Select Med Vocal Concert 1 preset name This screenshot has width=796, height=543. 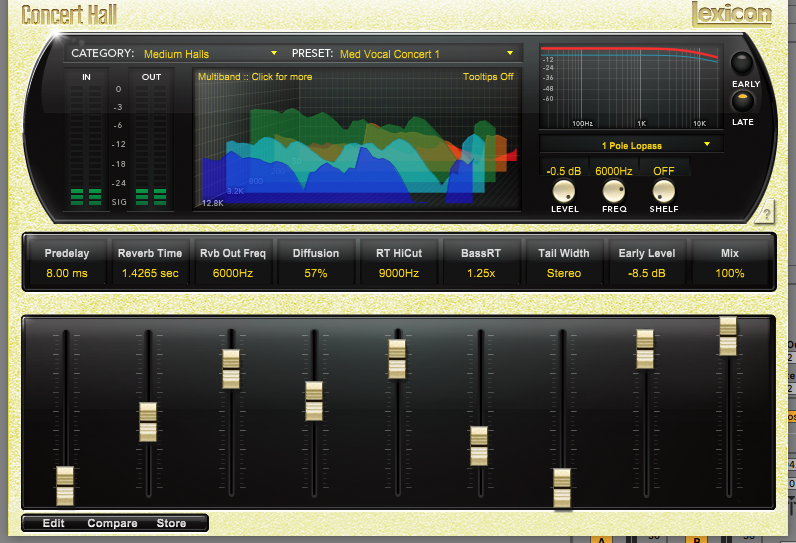point(389,54)
